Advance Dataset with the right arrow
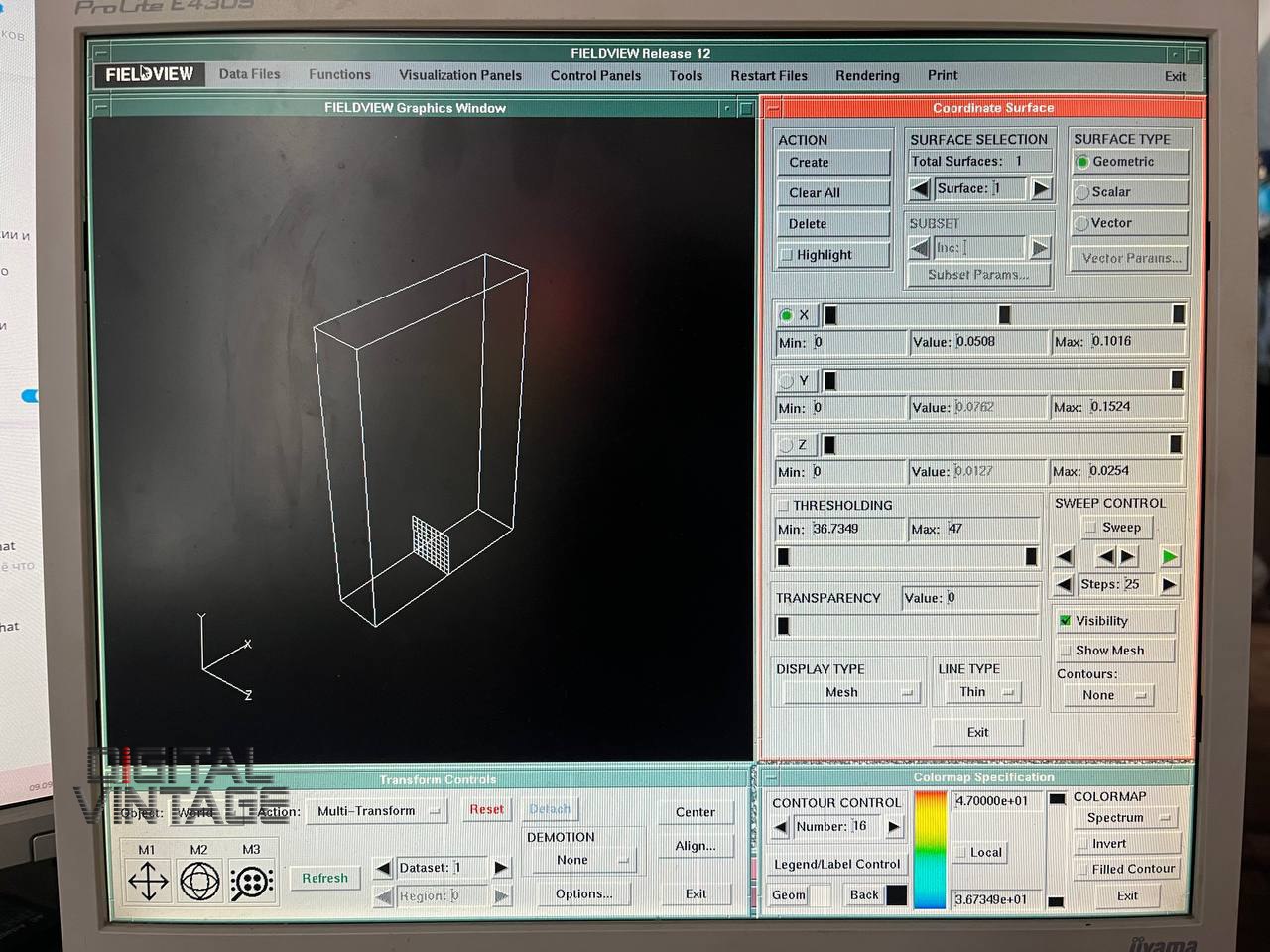 pyautogui.click(x=501, y=868)
